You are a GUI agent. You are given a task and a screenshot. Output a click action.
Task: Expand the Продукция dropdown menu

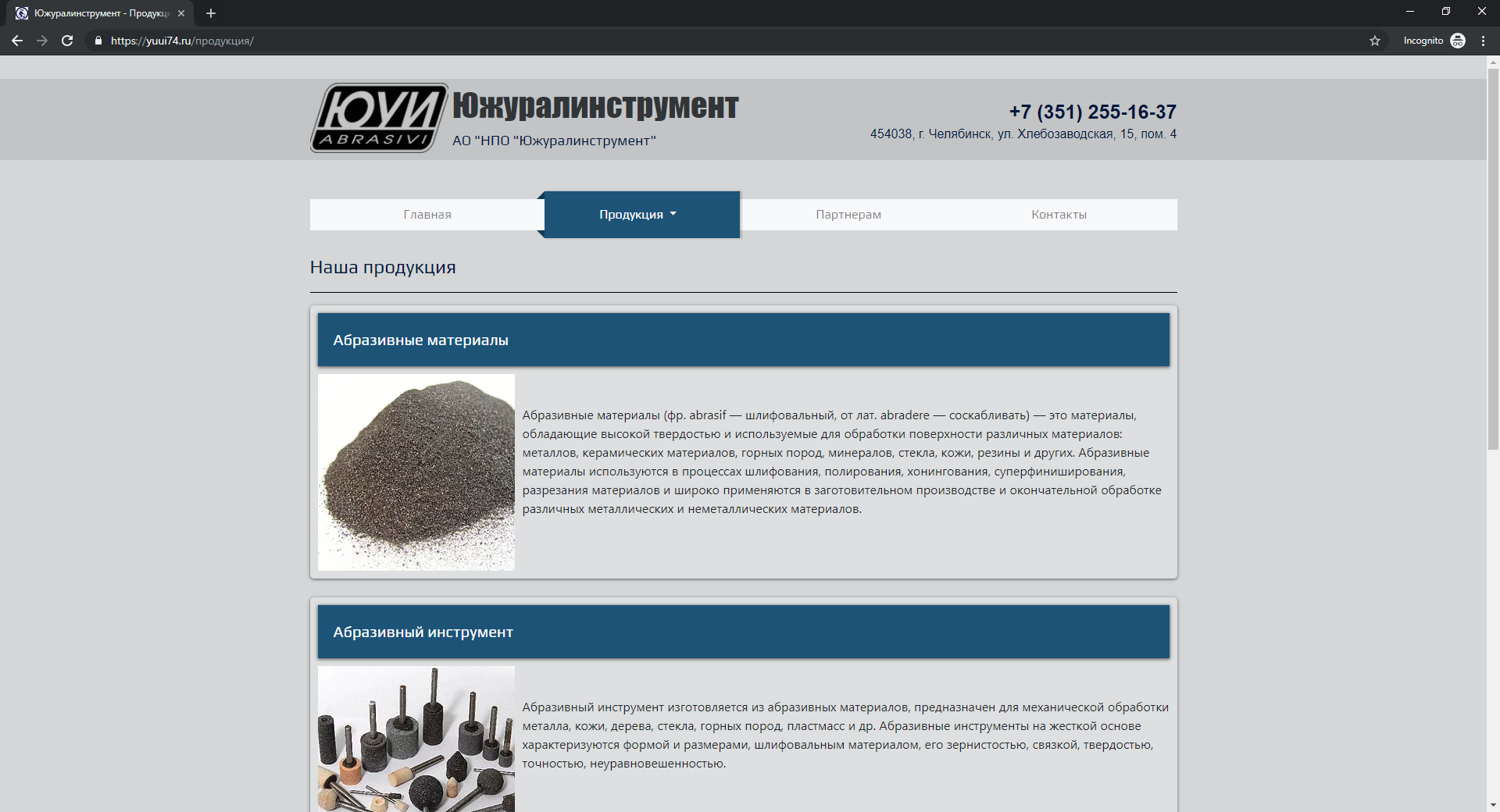pos(638,215)
